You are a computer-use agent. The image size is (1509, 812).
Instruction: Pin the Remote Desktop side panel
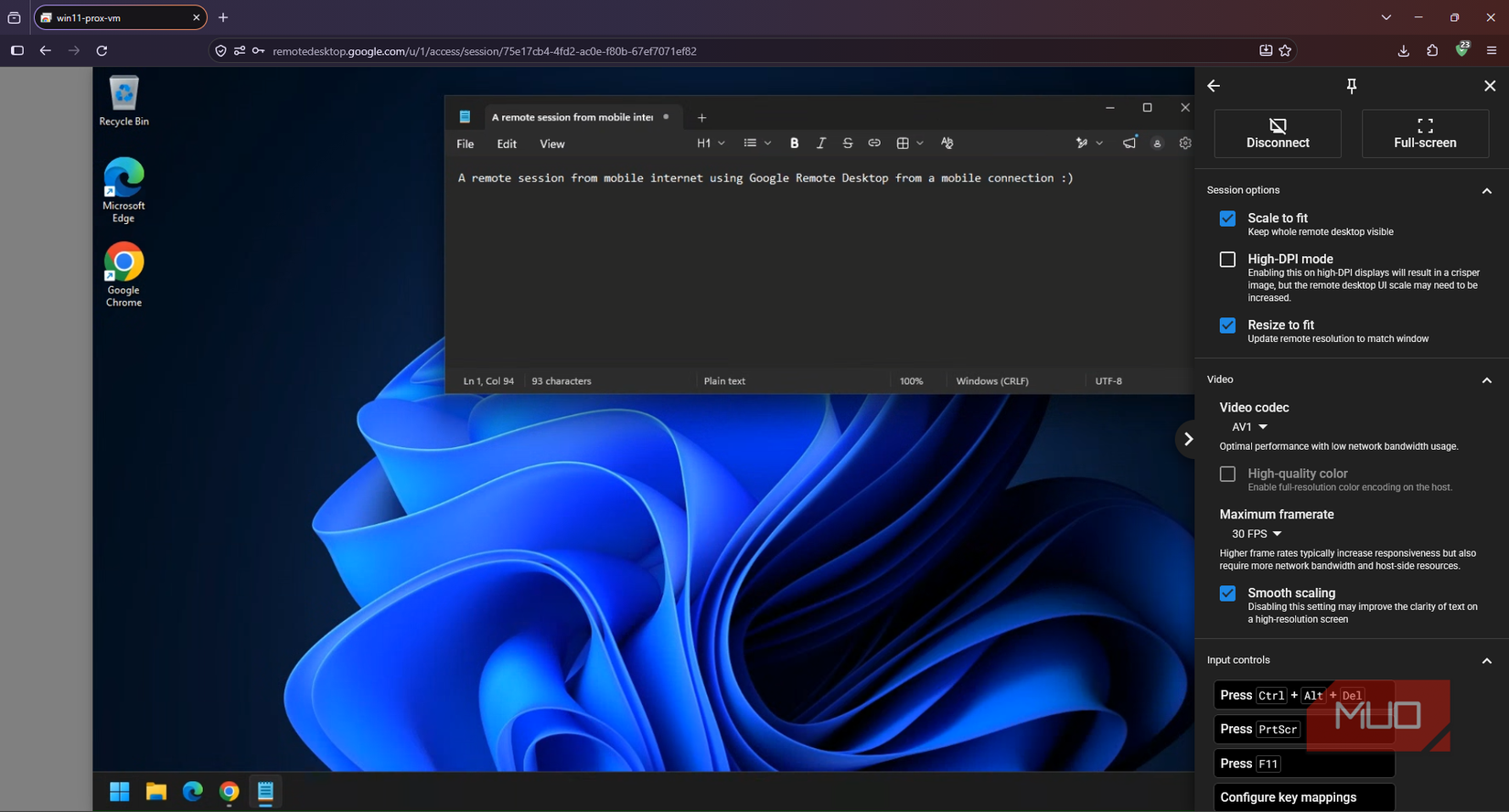1352,86
